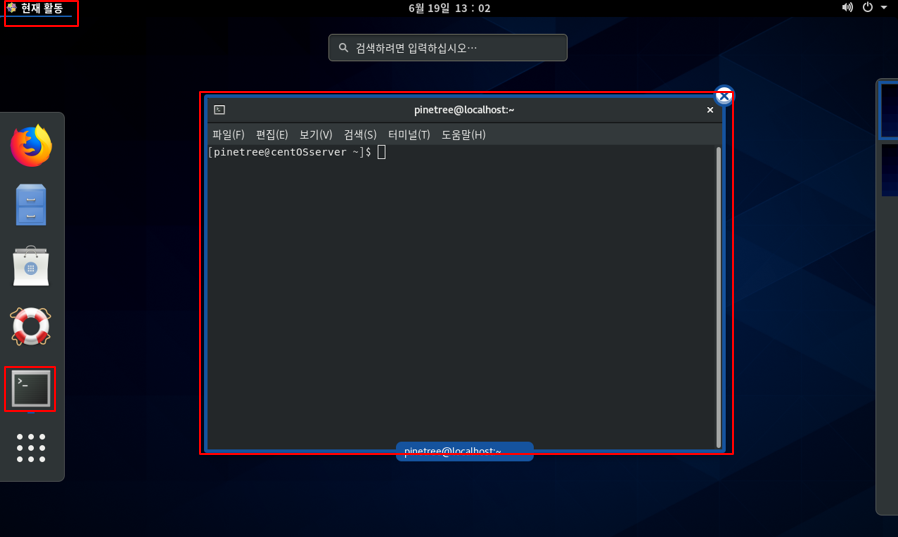
Task: Open the 검색(S) menu
Action: pos(360,135)
